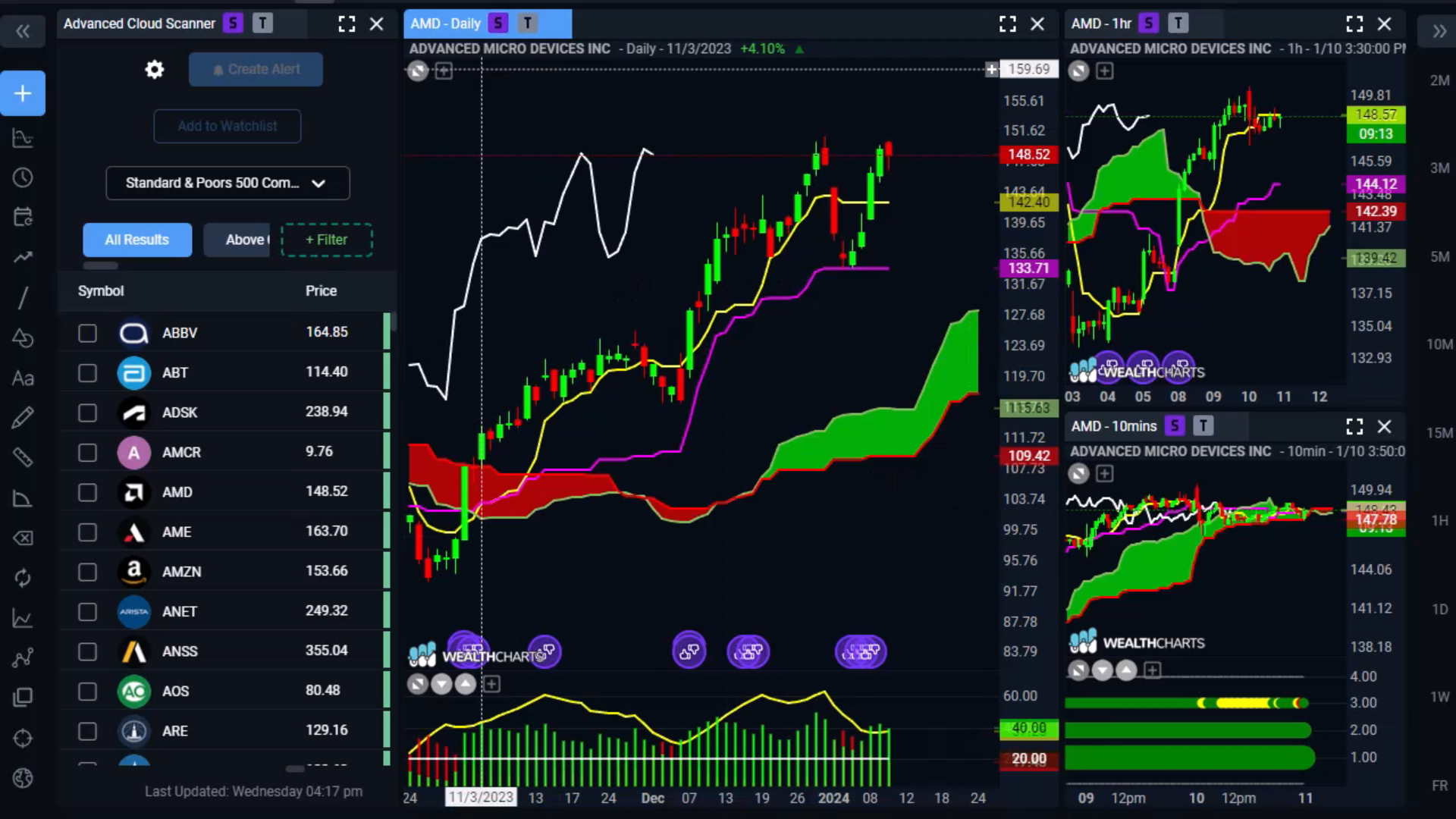Check the AME row checkbox

(x=87, y=532)
